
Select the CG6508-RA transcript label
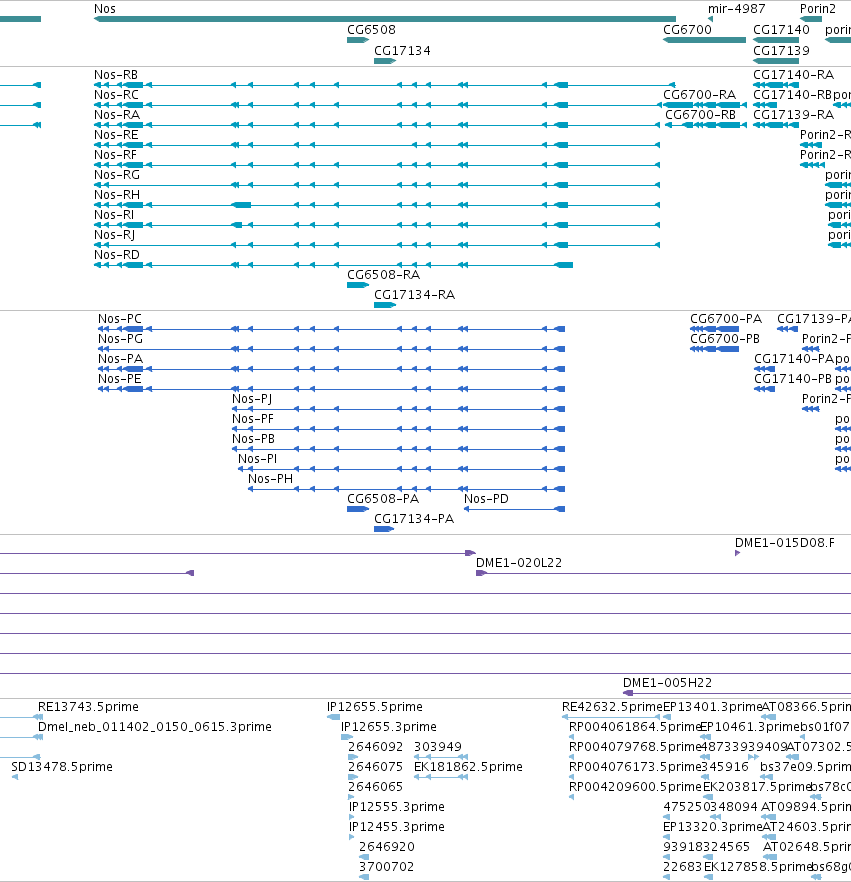(x=384, y=274)
